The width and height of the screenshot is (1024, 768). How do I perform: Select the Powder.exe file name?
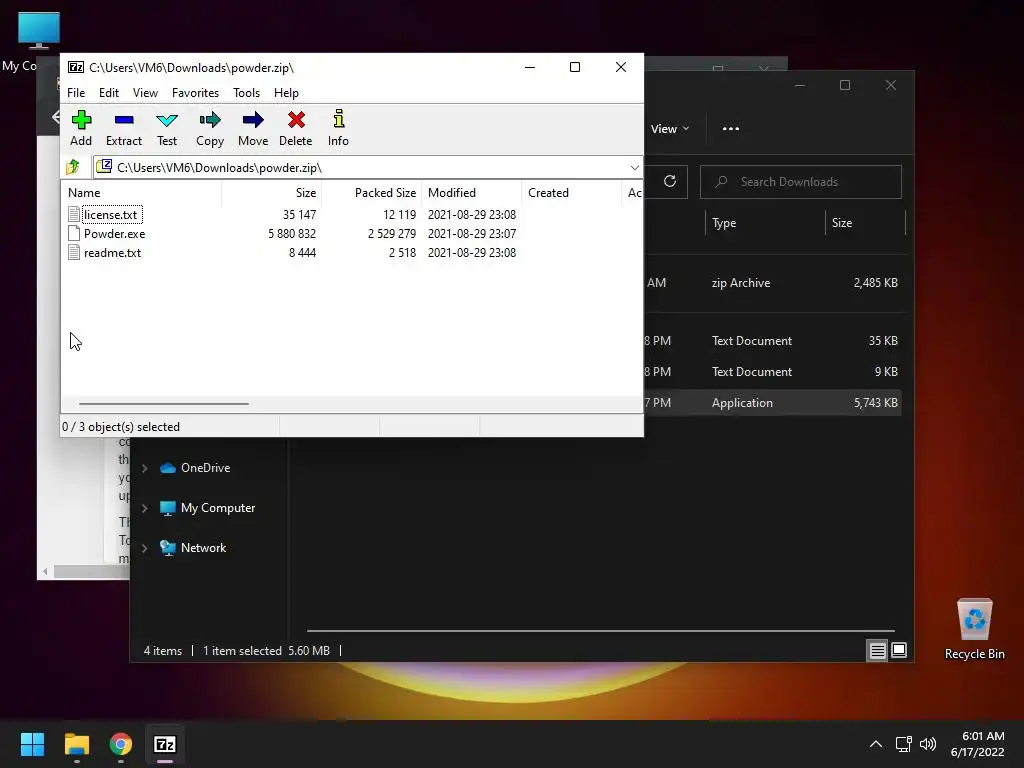tap(114, 233)
